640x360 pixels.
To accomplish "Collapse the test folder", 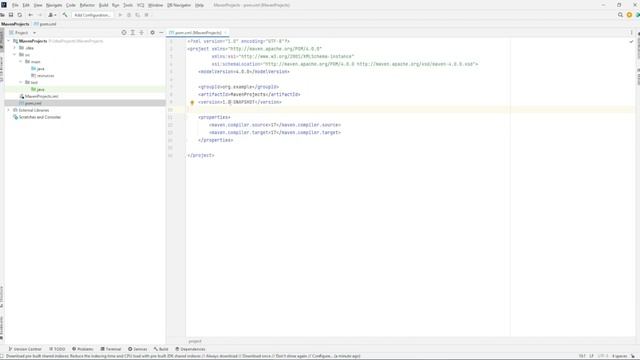I will point(21,82).
